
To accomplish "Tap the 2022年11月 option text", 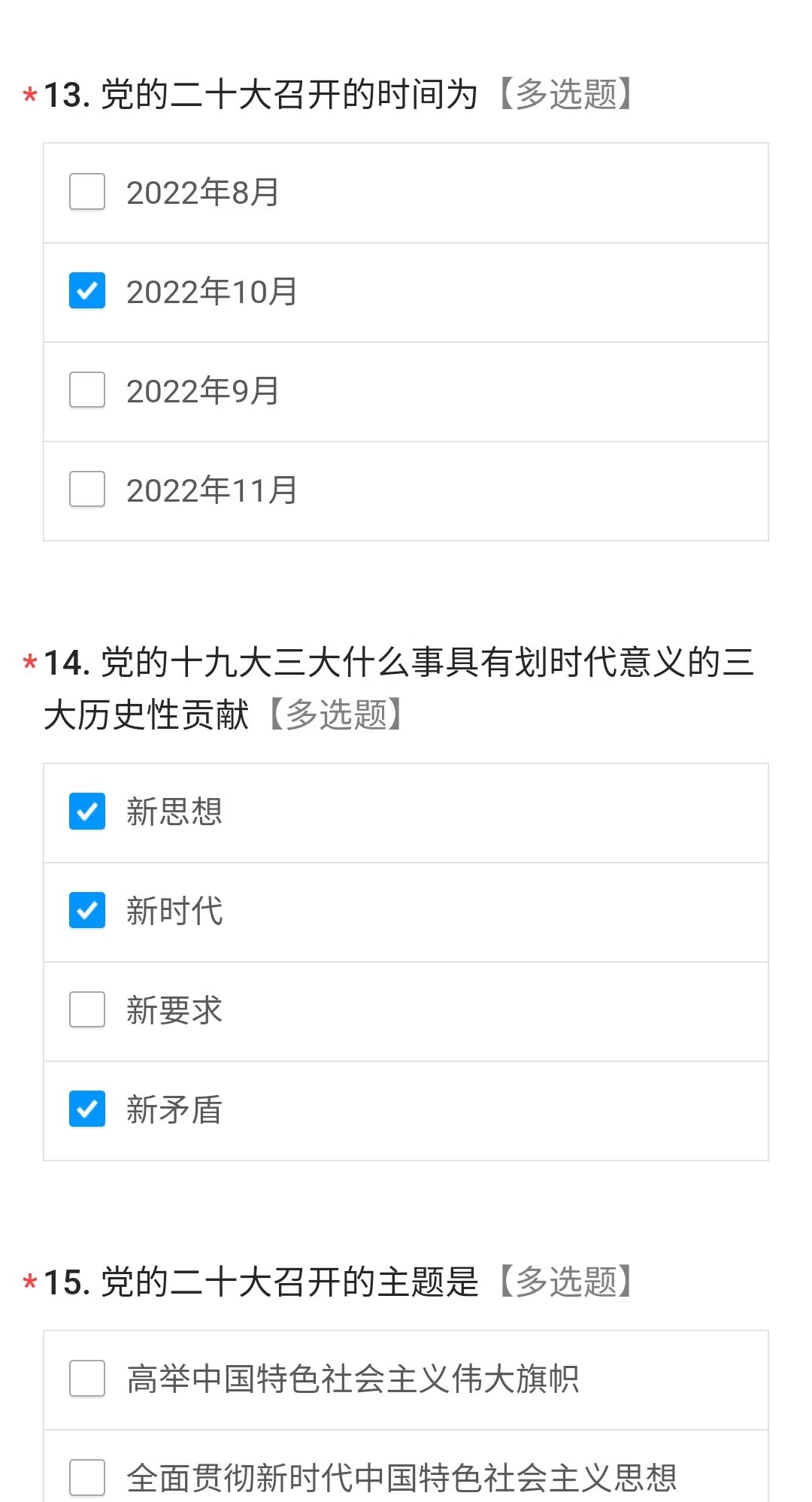I will (212, 490).
